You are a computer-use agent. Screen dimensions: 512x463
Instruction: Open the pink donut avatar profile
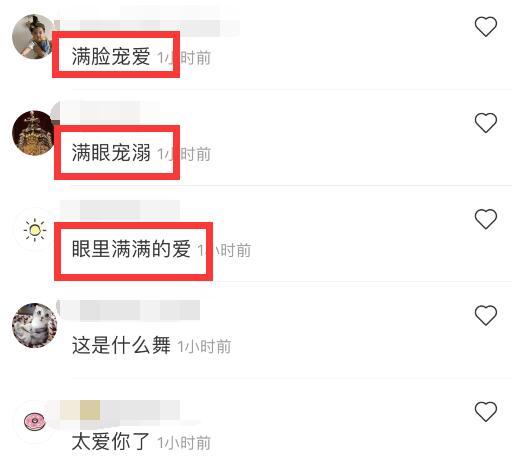pyautogui.click(x=35, y=421)
